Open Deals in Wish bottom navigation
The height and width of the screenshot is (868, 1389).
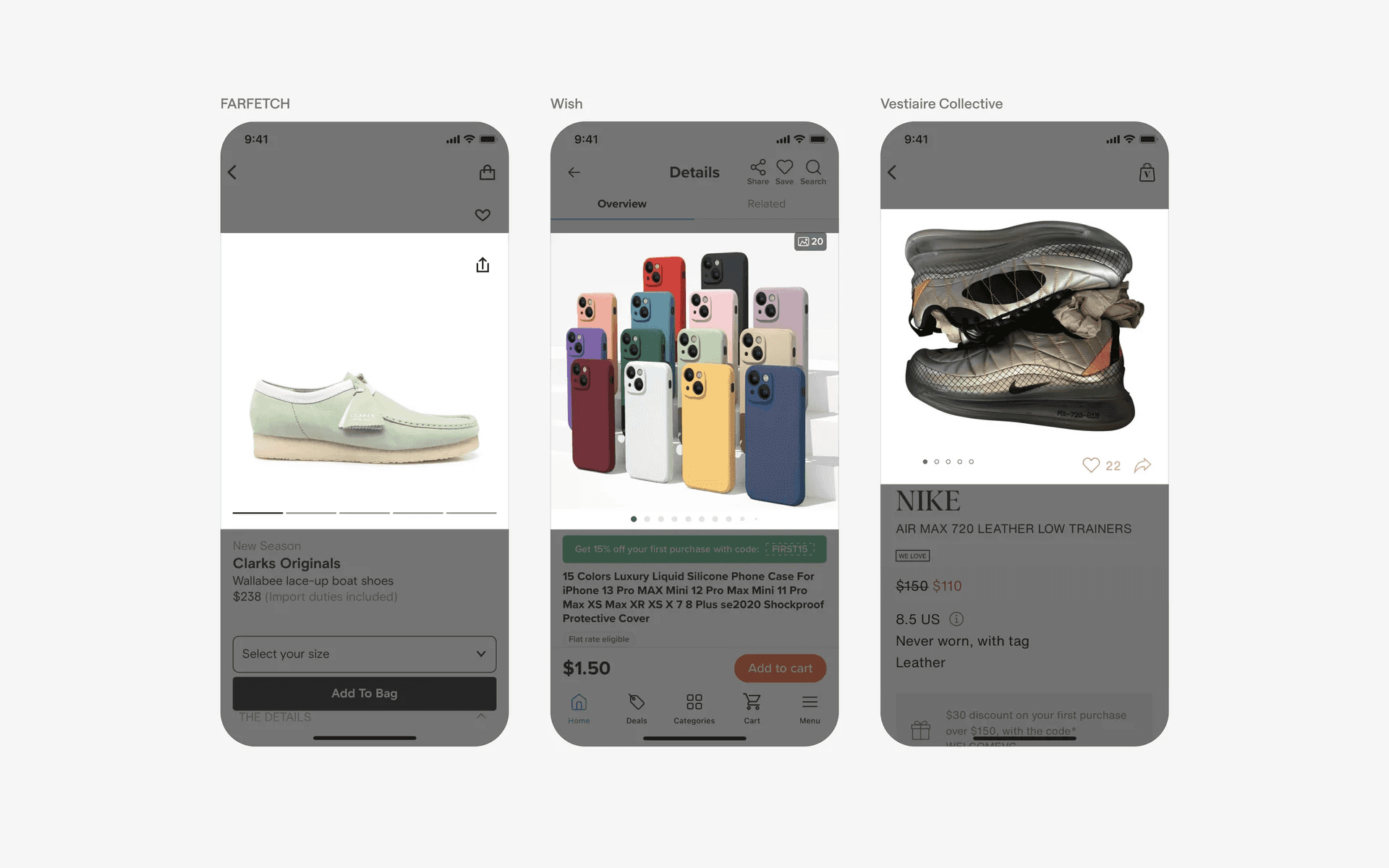[637, 709]
